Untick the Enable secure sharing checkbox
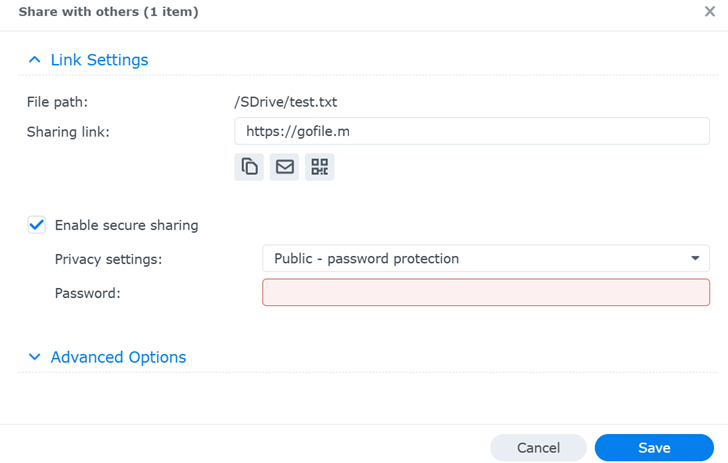The height and width of the screenshot is (463, 728). 37,225
